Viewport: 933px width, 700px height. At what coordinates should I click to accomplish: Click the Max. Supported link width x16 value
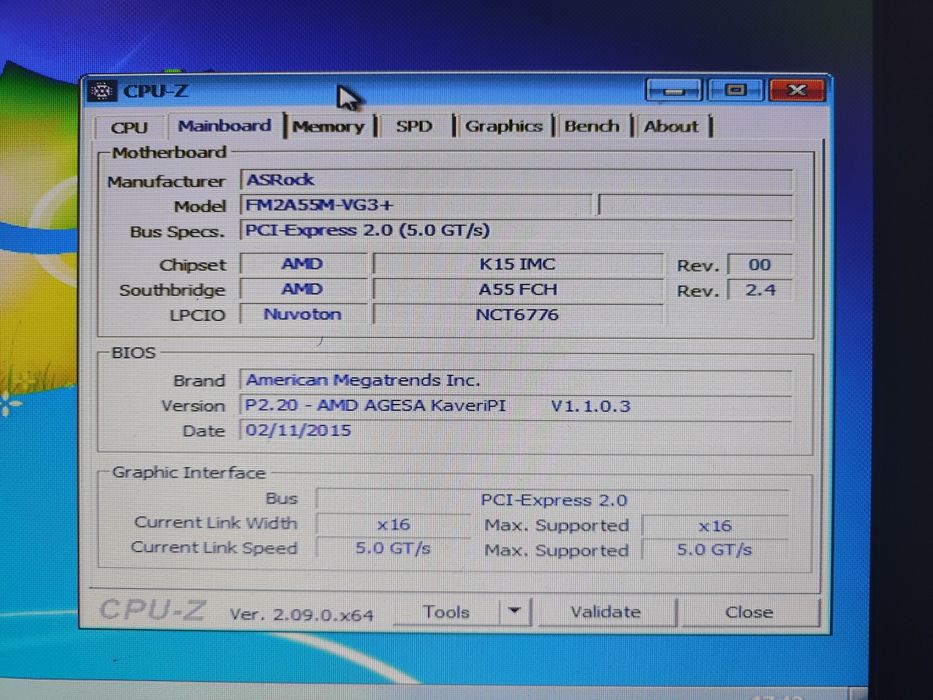pyautogui.click(x=715, y=526)
